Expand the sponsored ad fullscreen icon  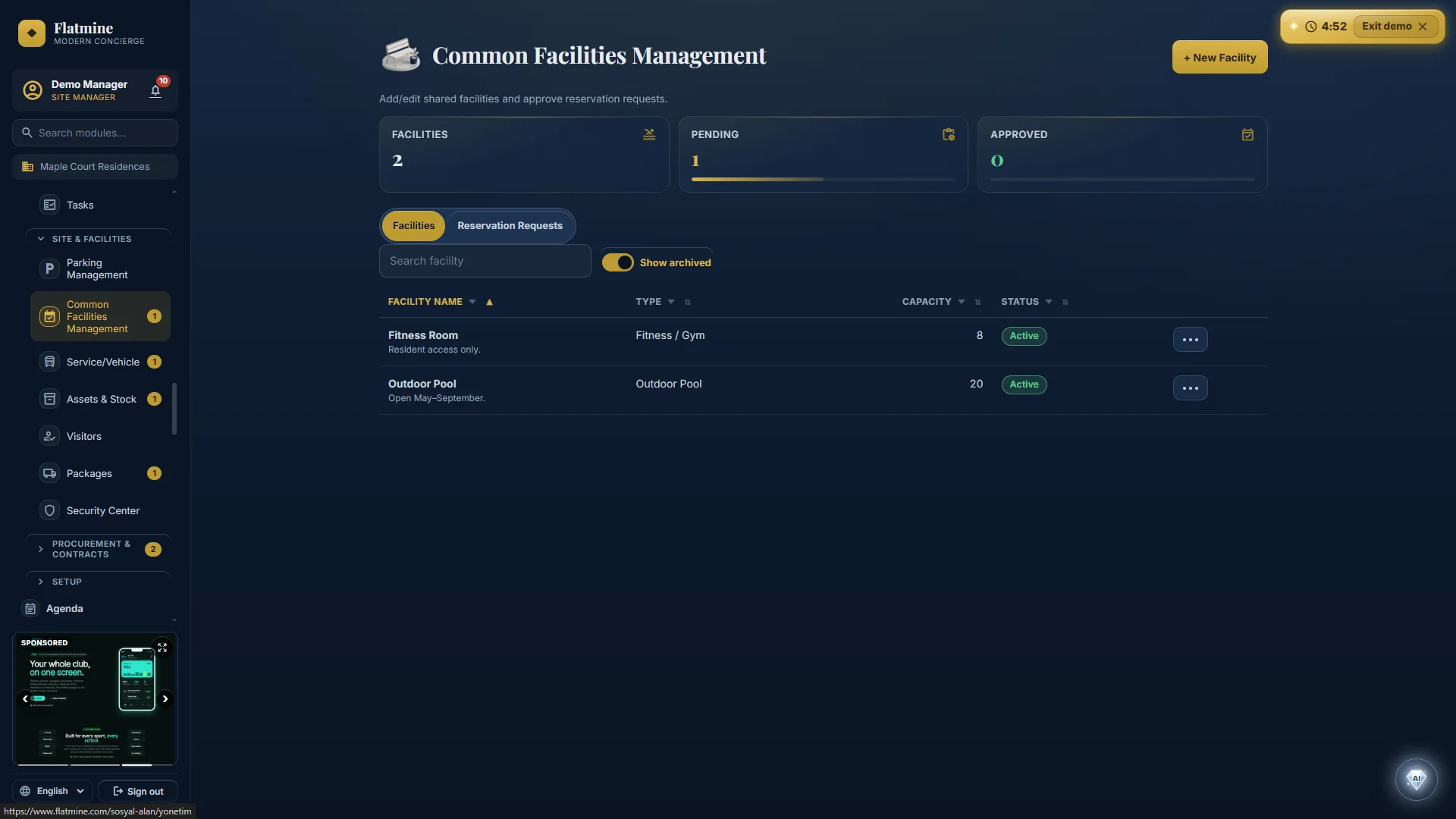click(x=162, y=648)
